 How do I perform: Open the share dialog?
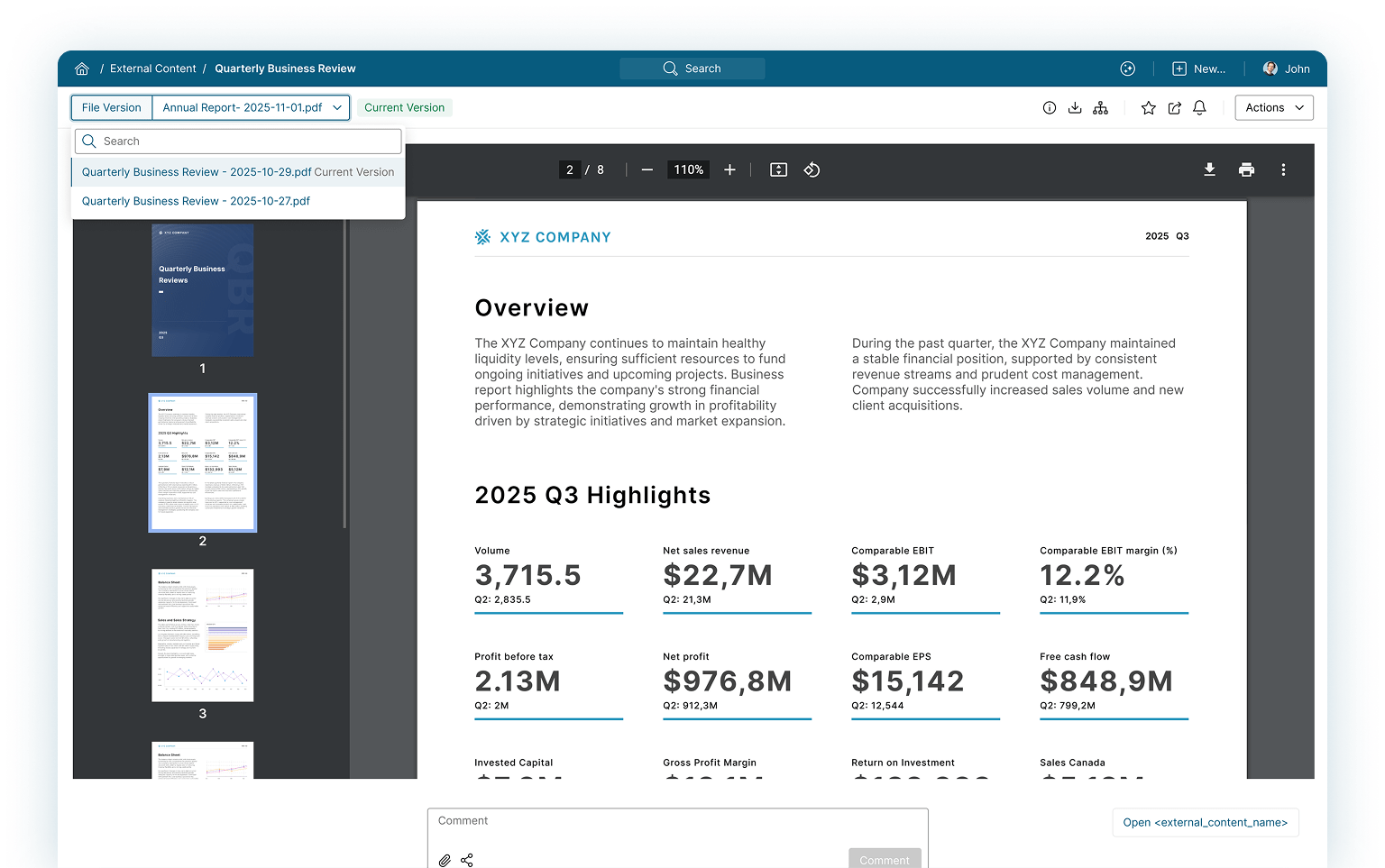(x=1174, y=107)
